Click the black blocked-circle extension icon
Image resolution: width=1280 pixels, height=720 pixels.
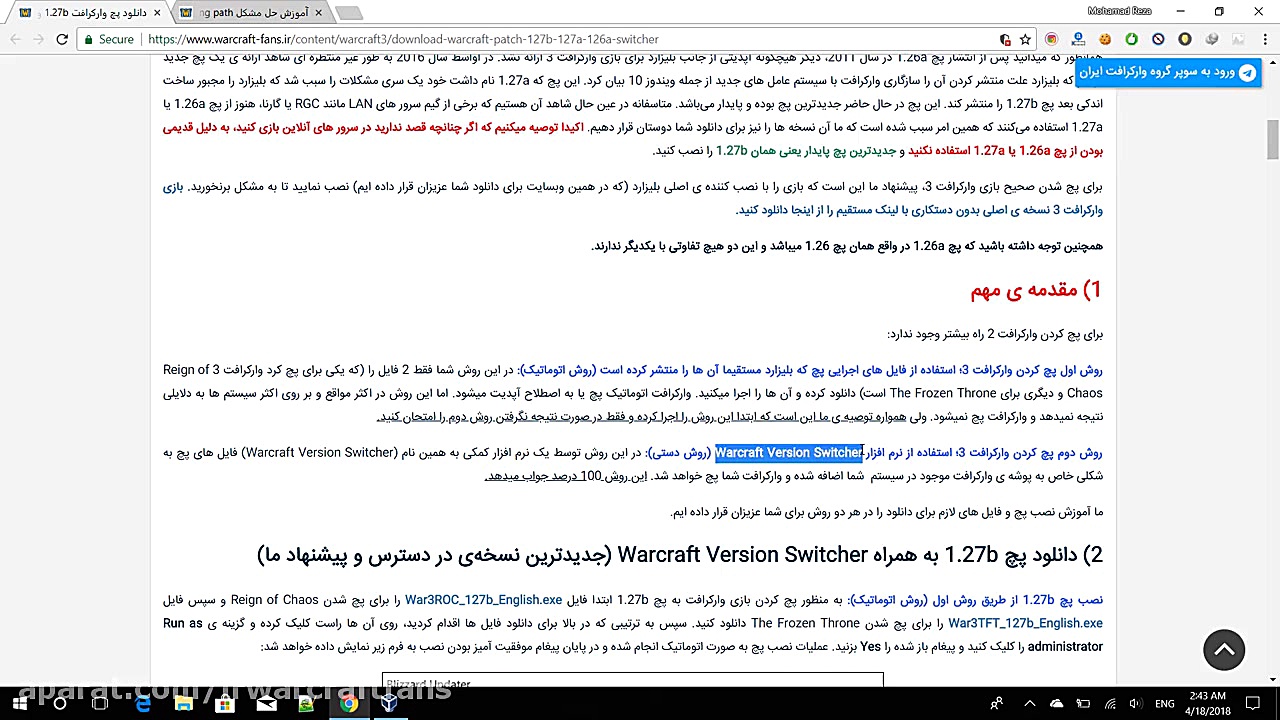click(1158, 39)
